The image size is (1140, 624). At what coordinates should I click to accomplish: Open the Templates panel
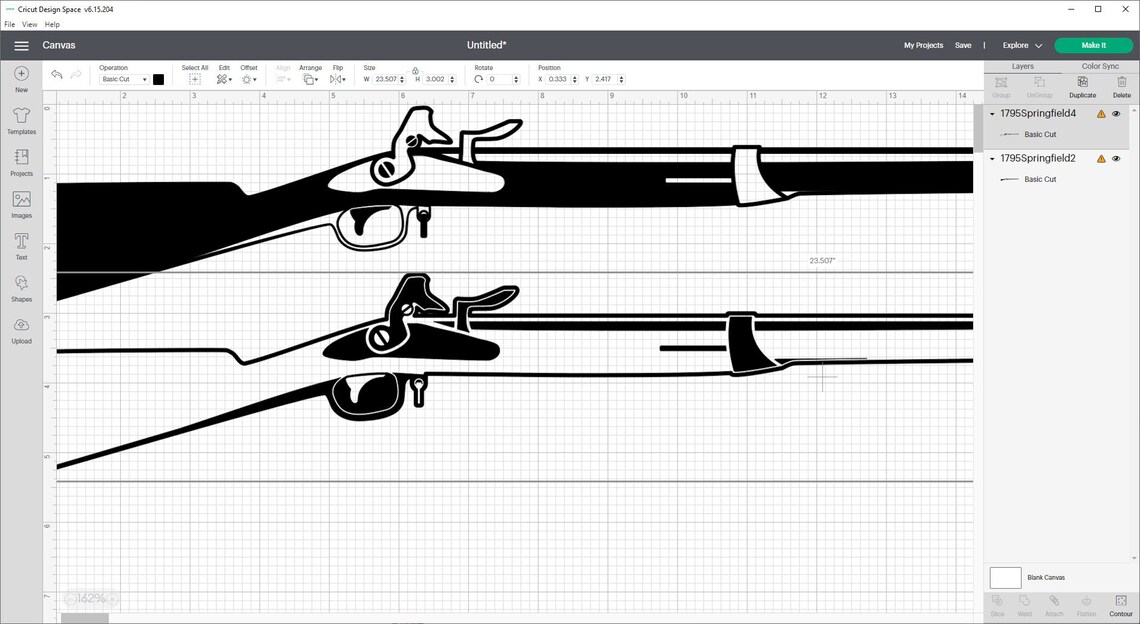(x=20, y=118)
